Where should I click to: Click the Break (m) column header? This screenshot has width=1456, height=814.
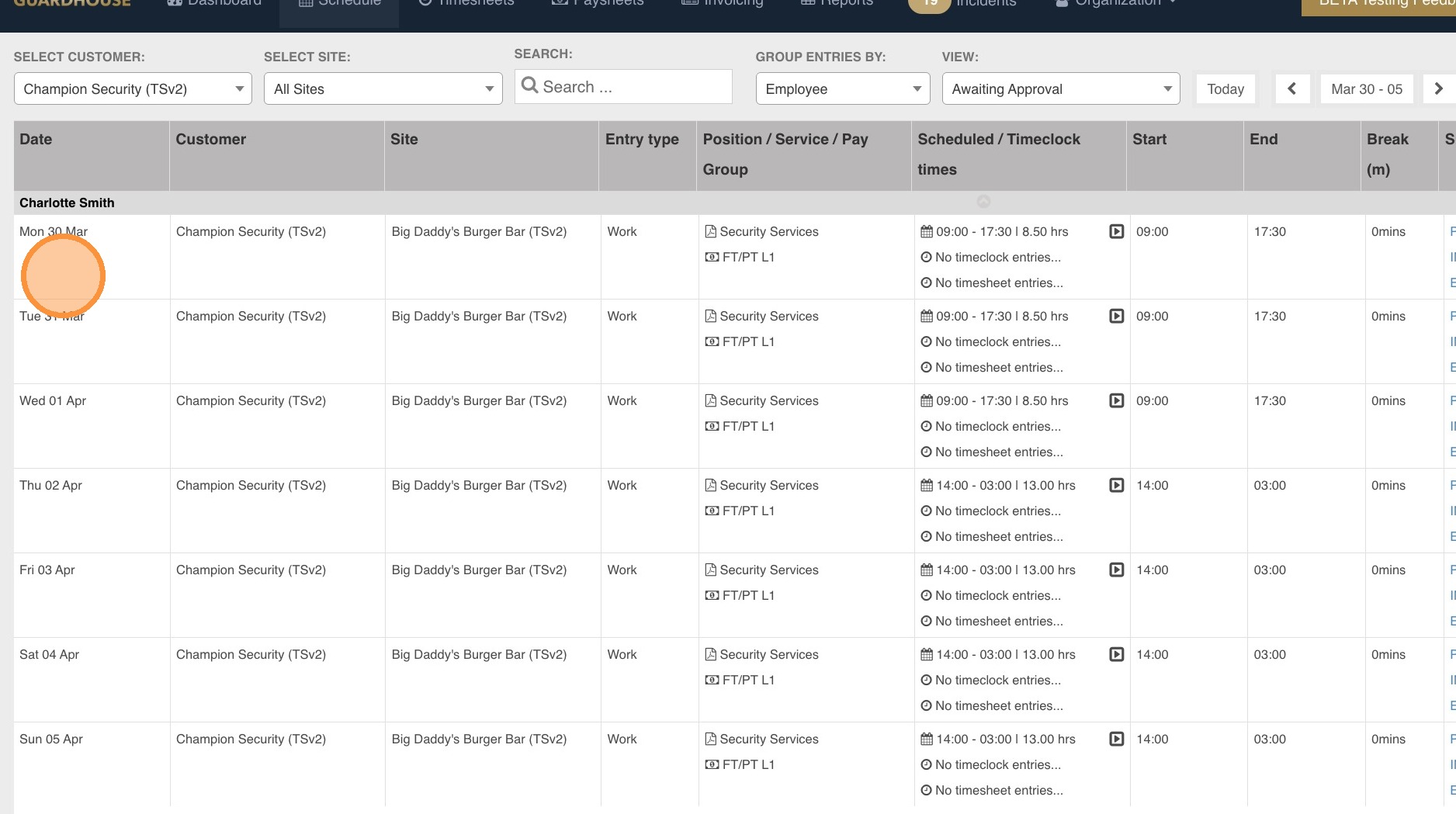(1399, 155)
